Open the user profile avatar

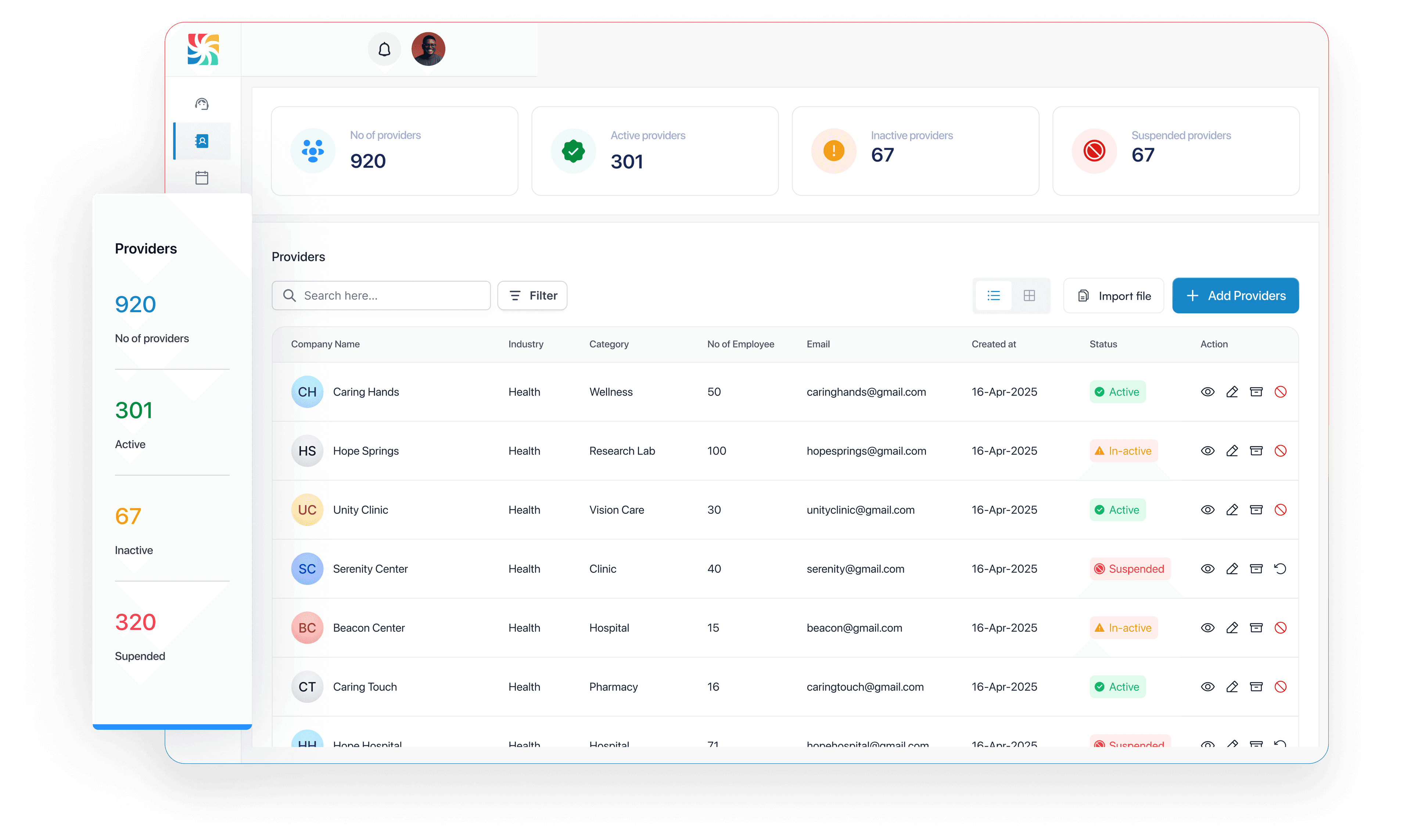coord(428,49)
